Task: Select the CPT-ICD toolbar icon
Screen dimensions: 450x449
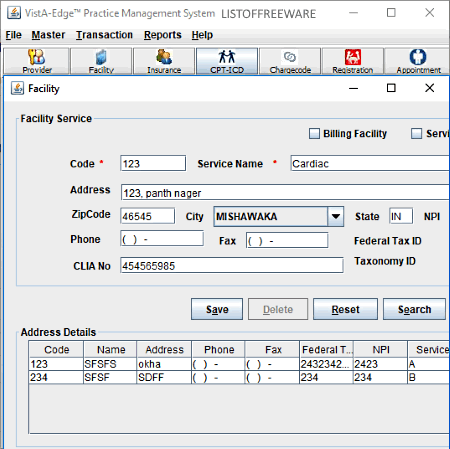Action: [x=227, y=61]
